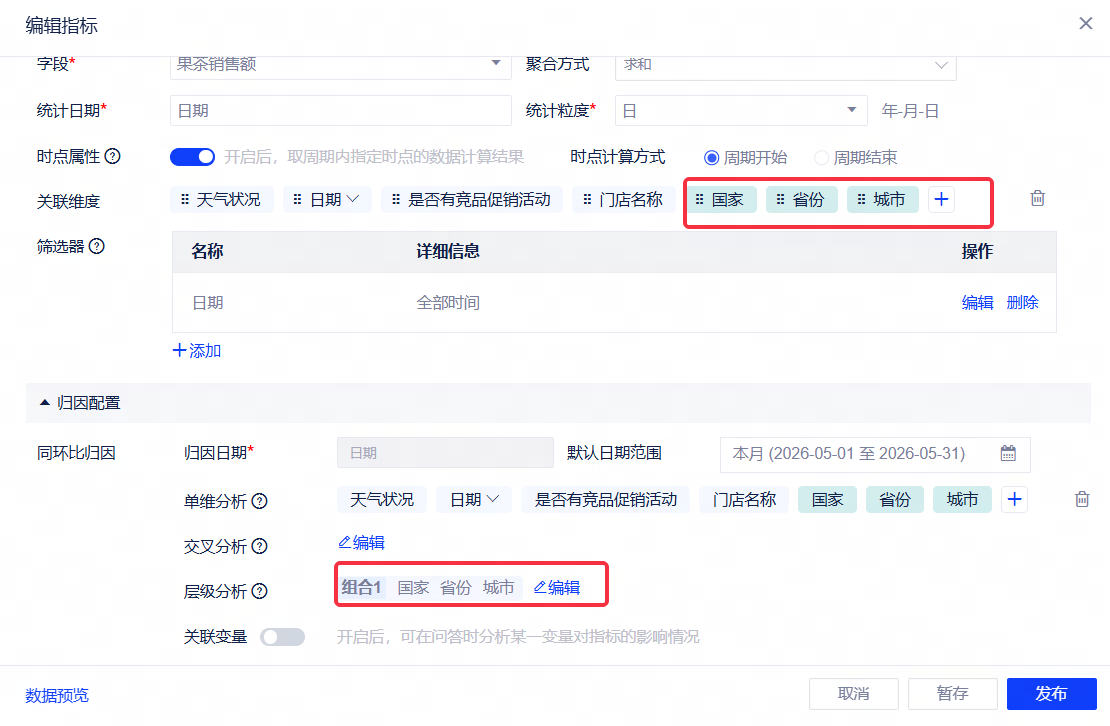Viewport: 1110px width, 726px height.
Task: Click the drag handle on the 国家 dimension
Action: click(x=699, y=200)
